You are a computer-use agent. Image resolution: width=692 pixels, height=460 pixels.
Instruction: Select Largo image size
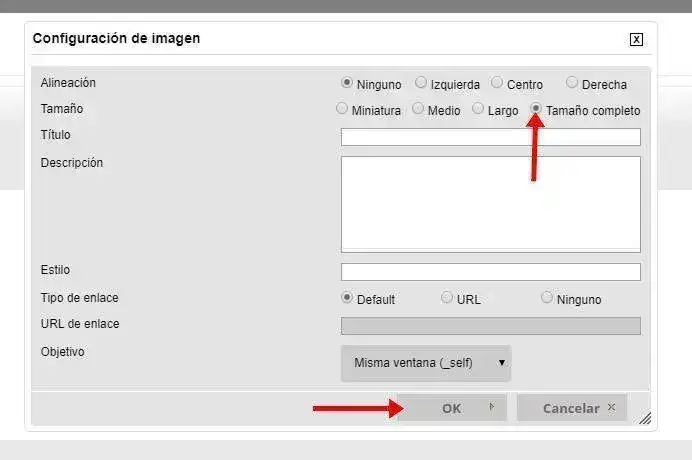point(478,109)
